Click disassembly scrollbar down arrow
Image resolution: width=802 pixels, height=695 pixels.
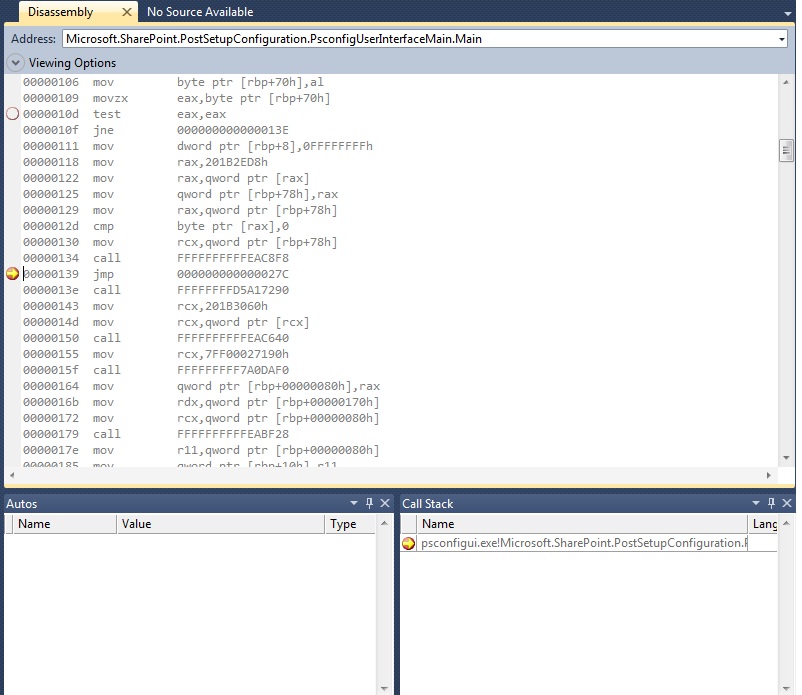[x=786, y=458]
